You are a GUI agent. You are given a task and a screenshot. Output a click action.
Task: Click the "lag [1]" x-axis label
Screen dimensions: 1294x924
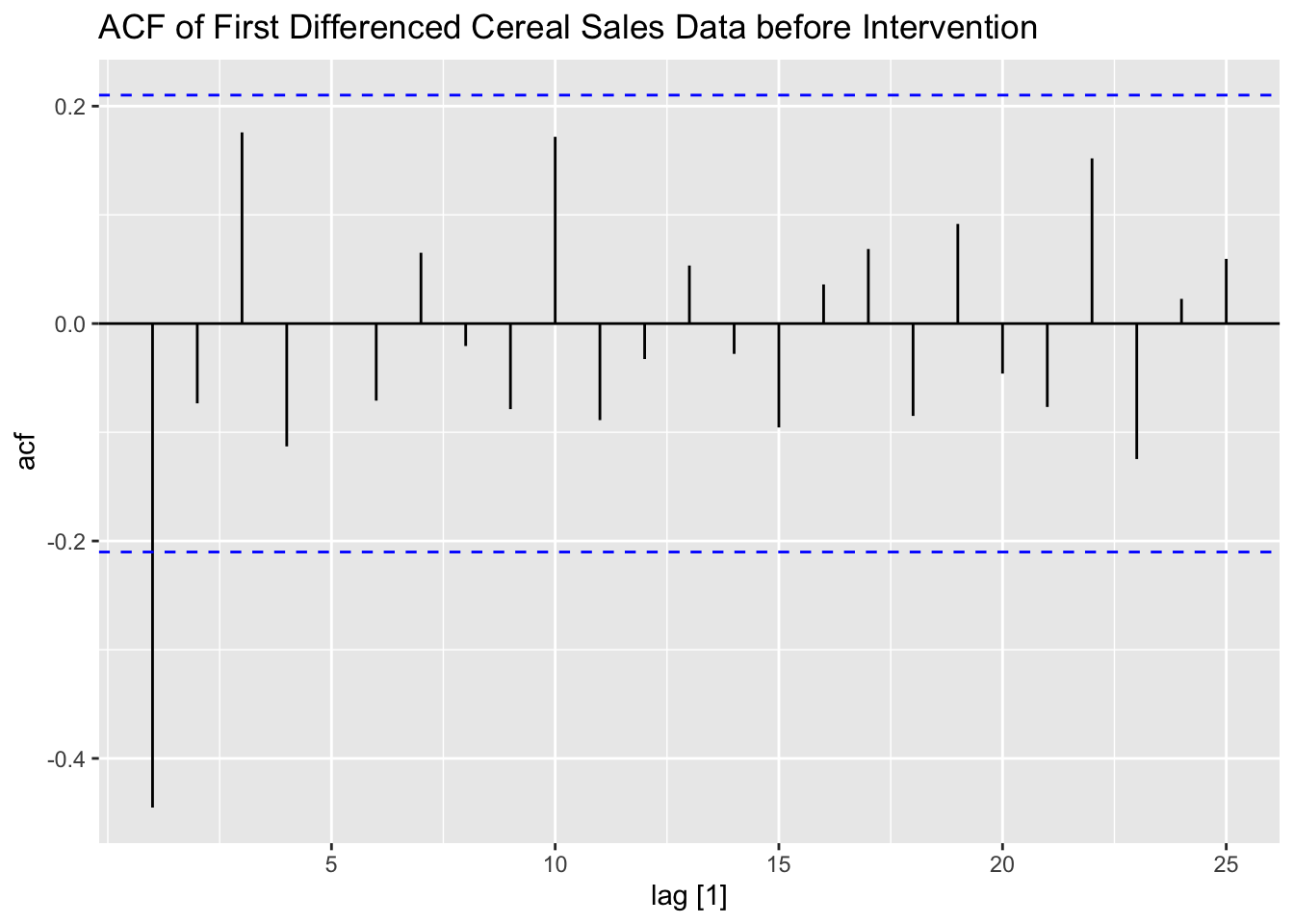point(688,898)
